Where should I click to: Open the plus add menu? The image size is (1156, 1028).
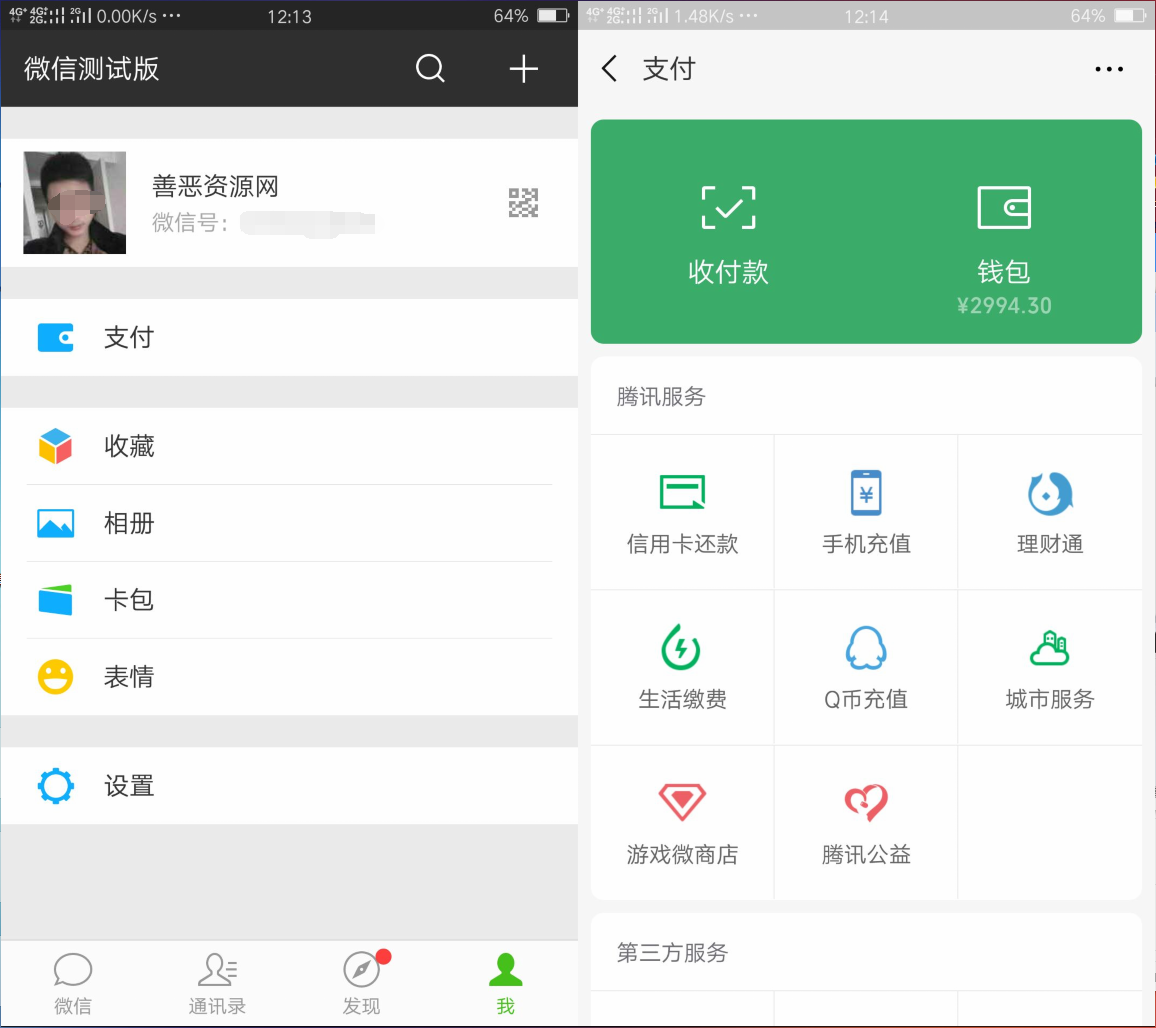point(523,69)
